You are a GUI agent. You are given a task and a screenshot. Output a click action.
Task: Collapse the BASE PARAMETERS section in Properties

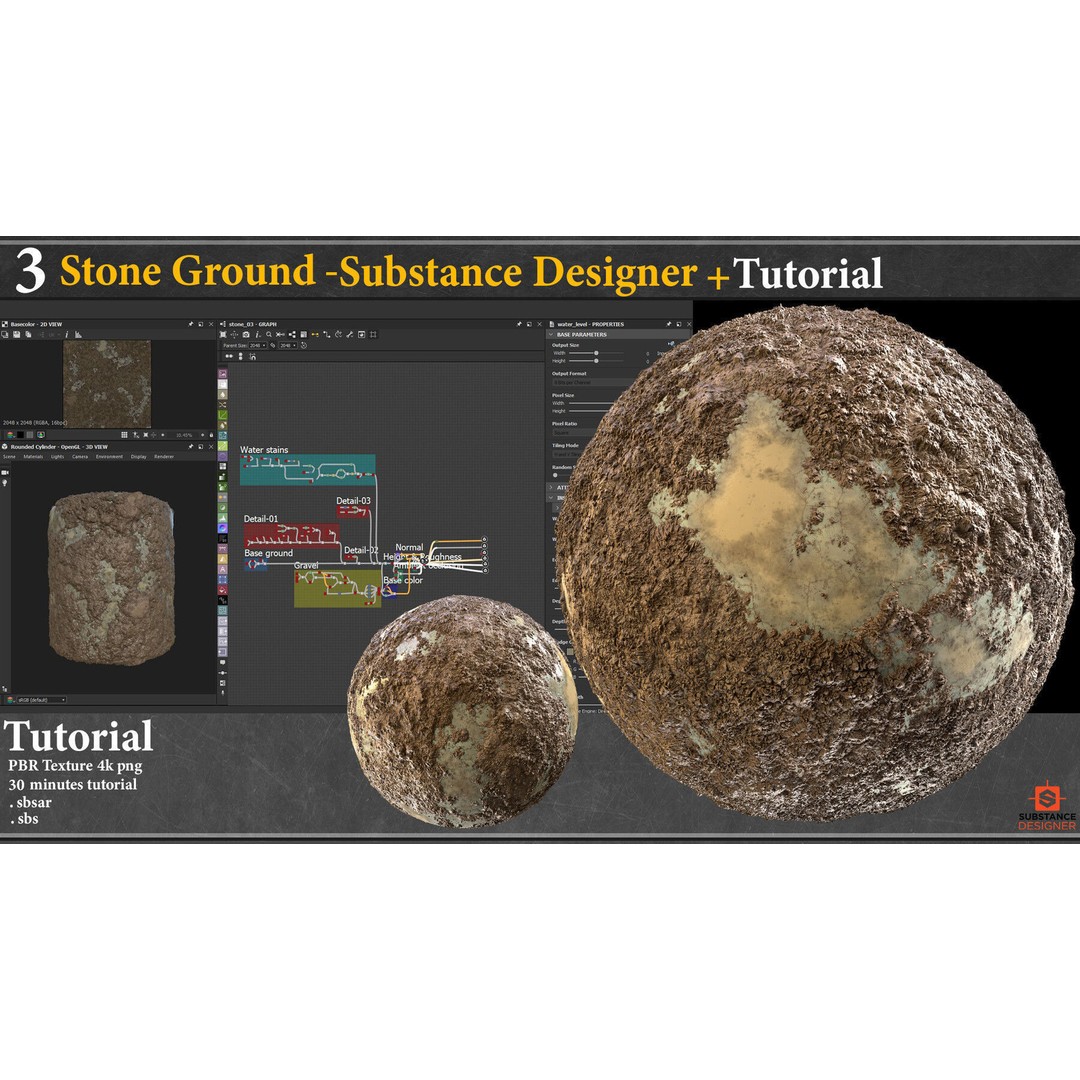(550, 334)
